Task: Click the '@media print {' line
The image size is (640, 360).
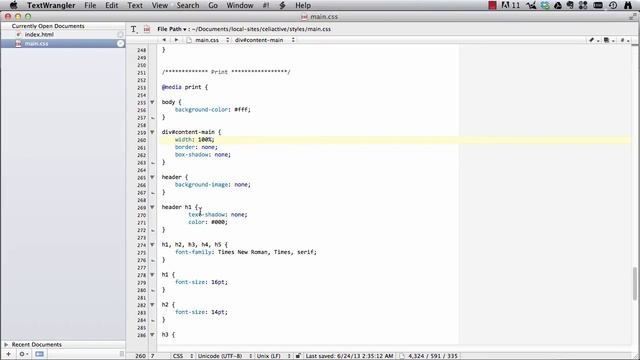Action: click(x=185, y=87)
